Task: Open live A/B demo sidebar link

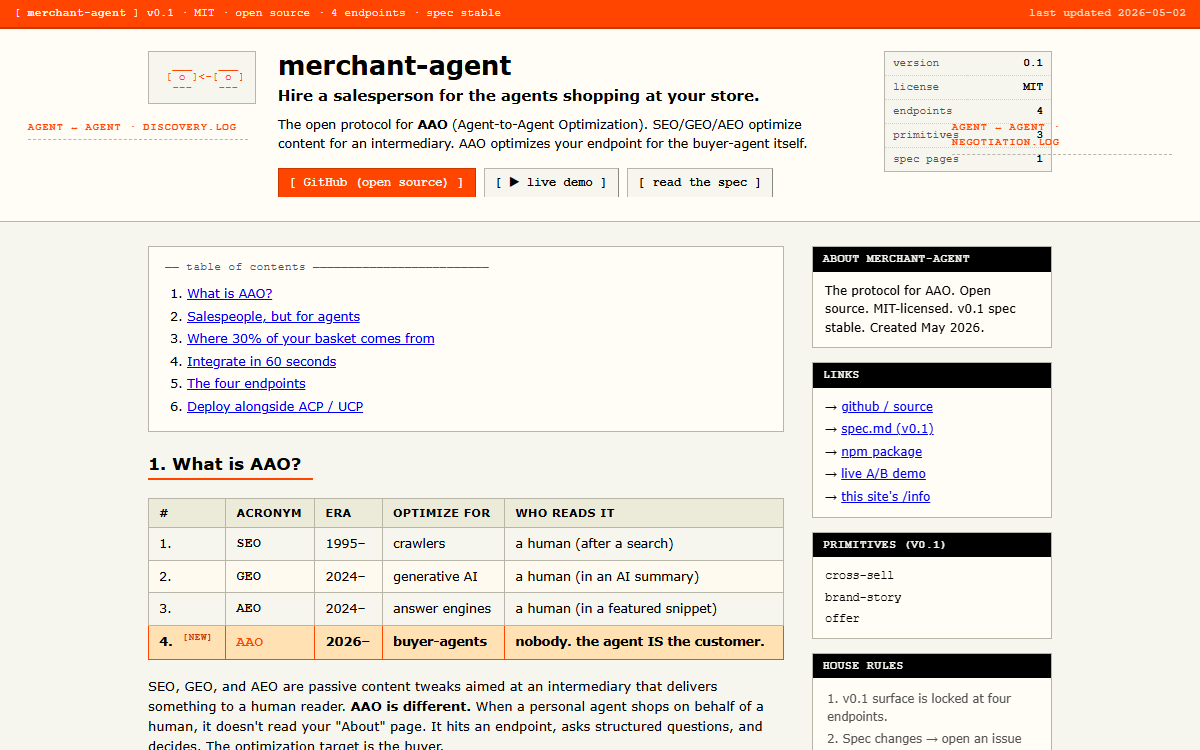Action: pyautogui.click(x=883, y=473)
